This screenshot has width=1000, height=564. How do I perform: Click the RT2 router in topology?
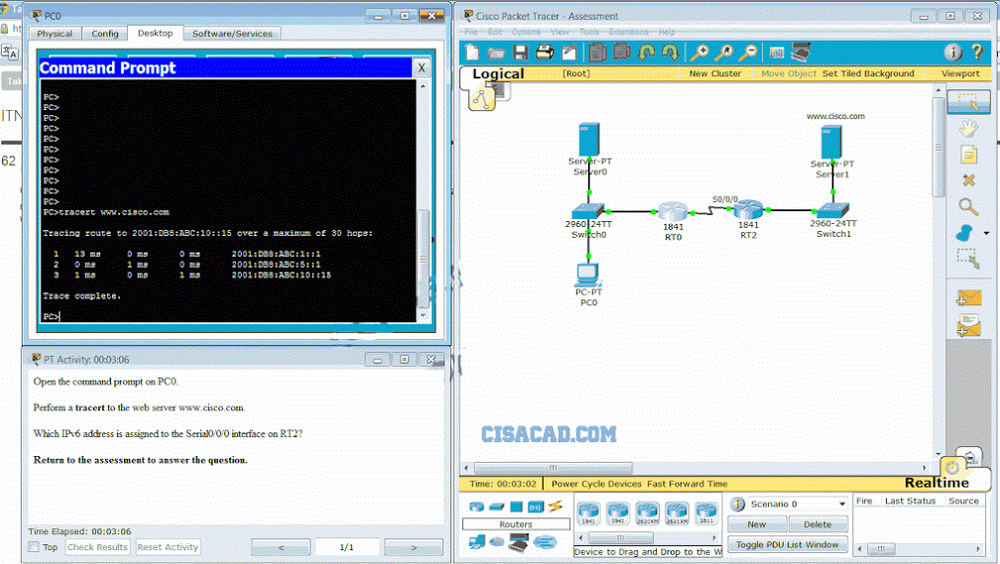748,211
